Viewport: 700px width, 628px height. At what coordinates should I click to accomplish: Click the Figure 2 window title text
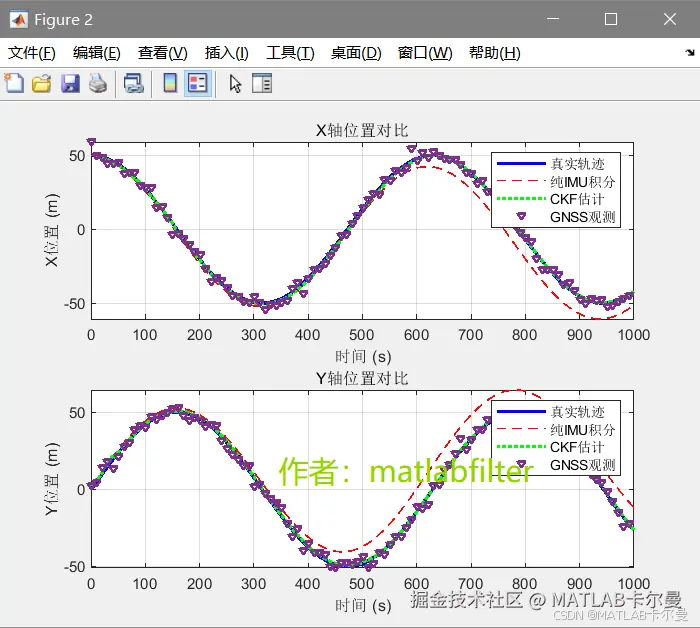click(63, 20)
